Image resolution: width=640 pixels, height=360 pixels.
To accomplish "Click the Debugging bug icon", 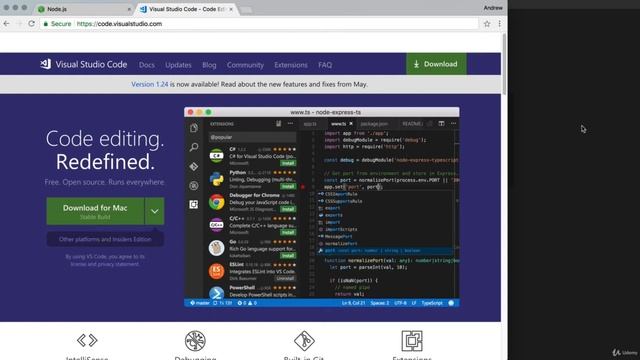I will click(195, 341).
